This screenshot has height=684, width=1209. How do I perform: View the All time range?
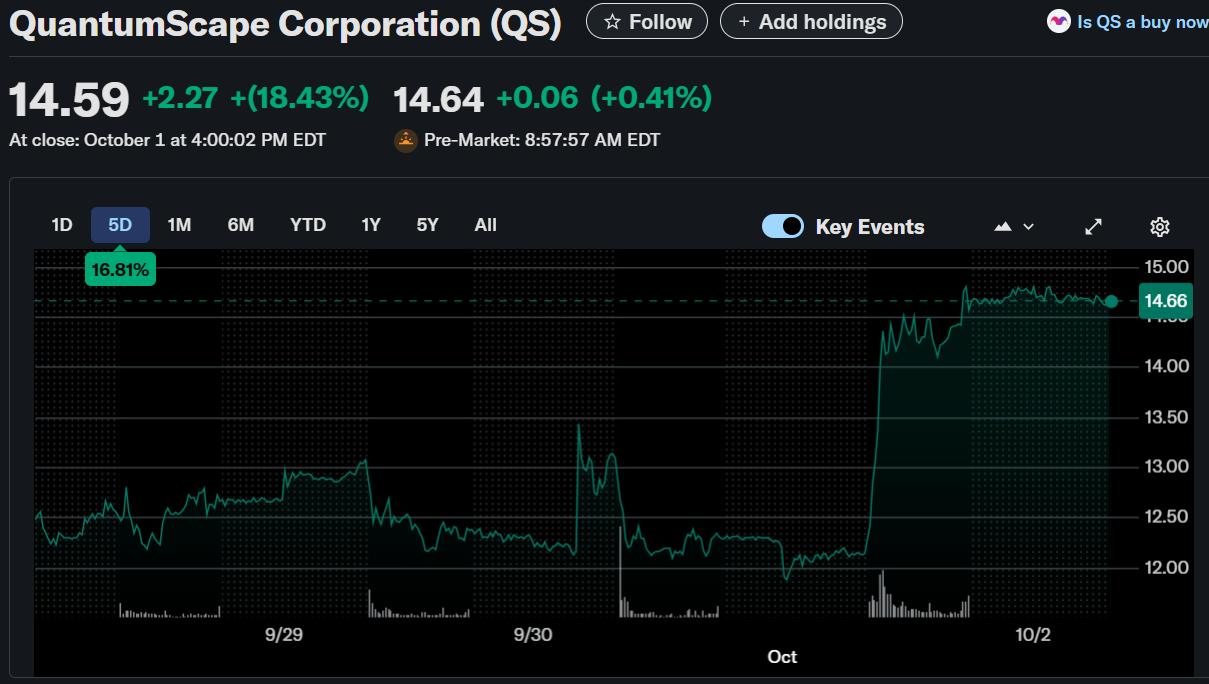click(x=485, y=225)
